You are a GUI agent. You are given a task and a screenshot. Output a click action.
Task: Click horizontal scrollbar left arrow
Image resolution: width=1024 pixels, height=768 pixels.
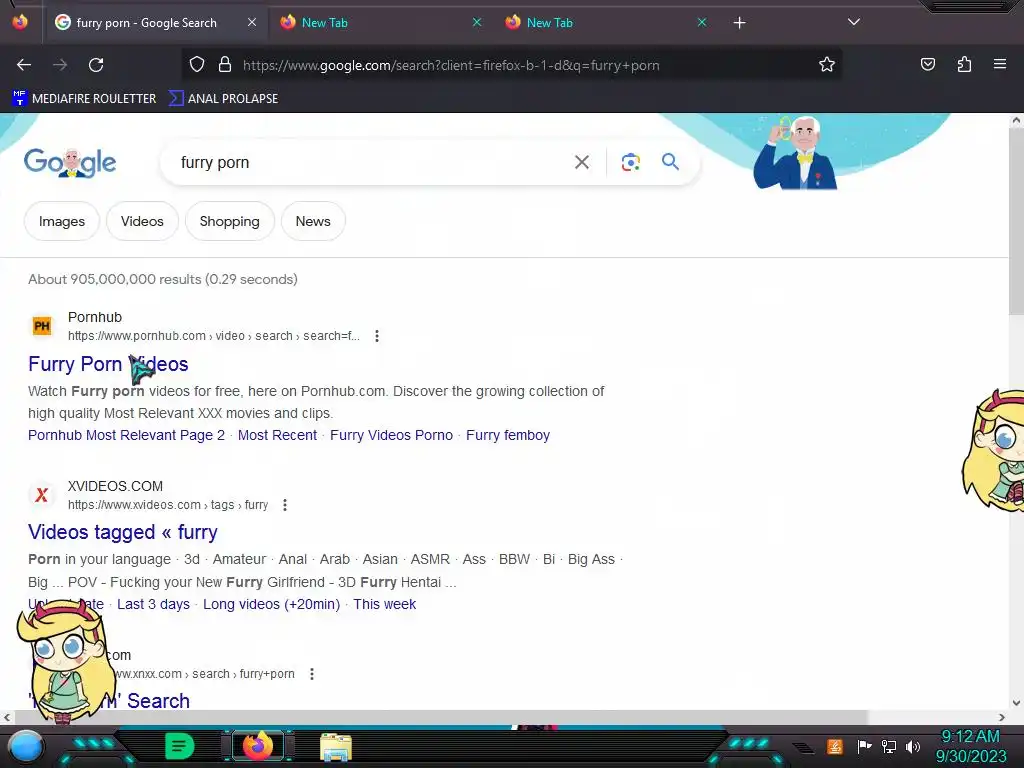coord(7,718)
